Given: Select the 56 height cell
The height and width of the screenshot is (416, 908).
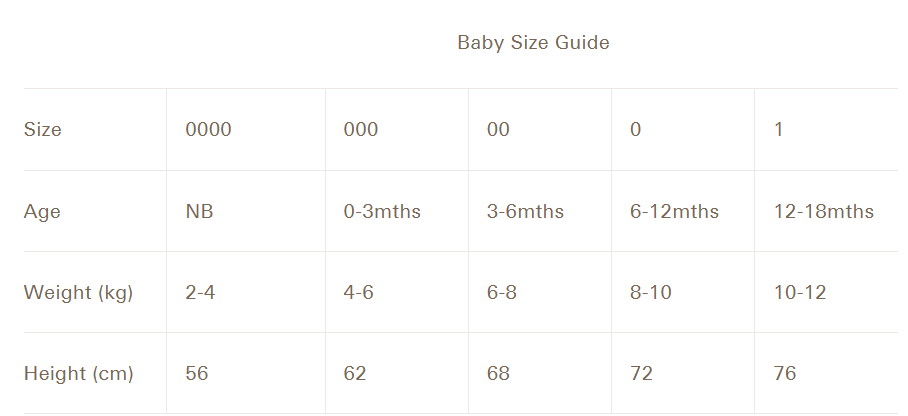Looking at the screenshot, I should [197, 374].
